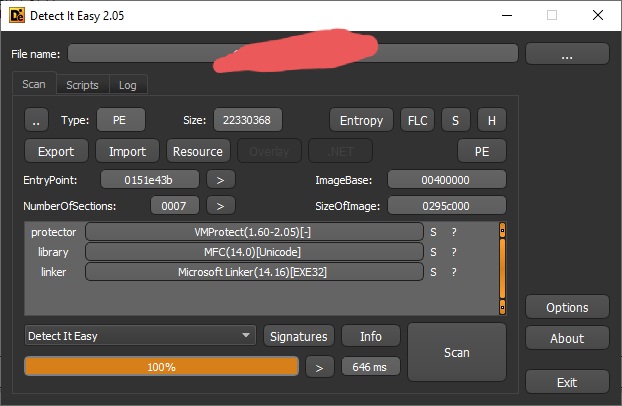Screen dimensions: 622x406
Task: Click the ? on the MFC library row
Action: (453, 252)
